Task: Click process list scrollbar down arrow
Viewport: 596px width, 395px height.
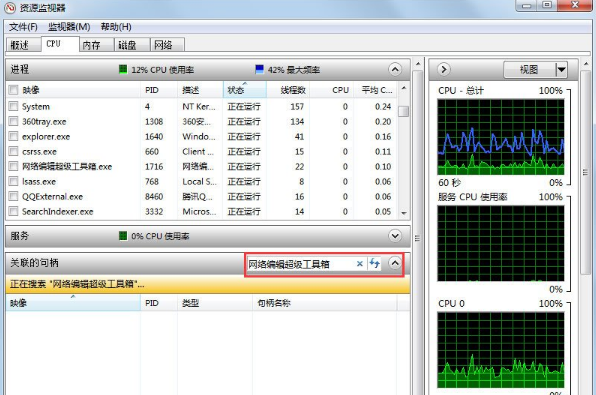Action: [404, 213]
